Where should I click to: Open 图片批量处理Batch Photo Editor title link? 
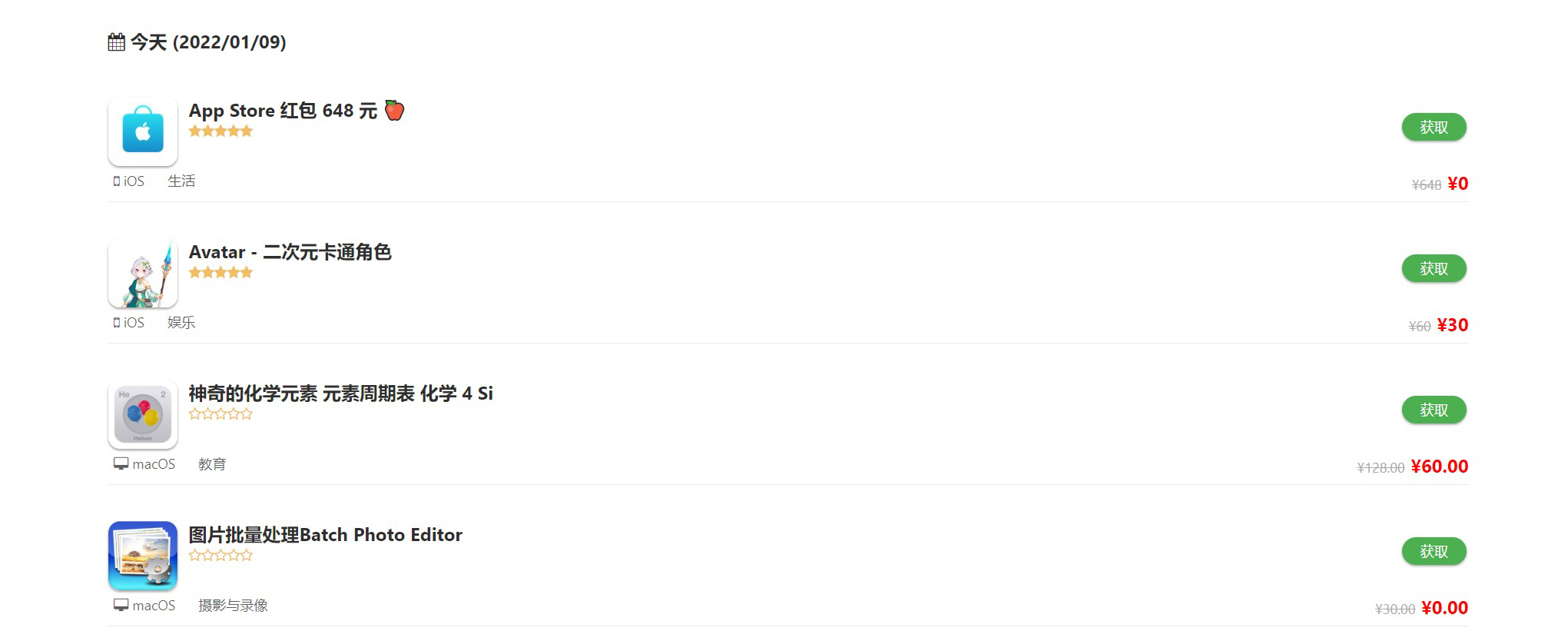tap(325, 535)
